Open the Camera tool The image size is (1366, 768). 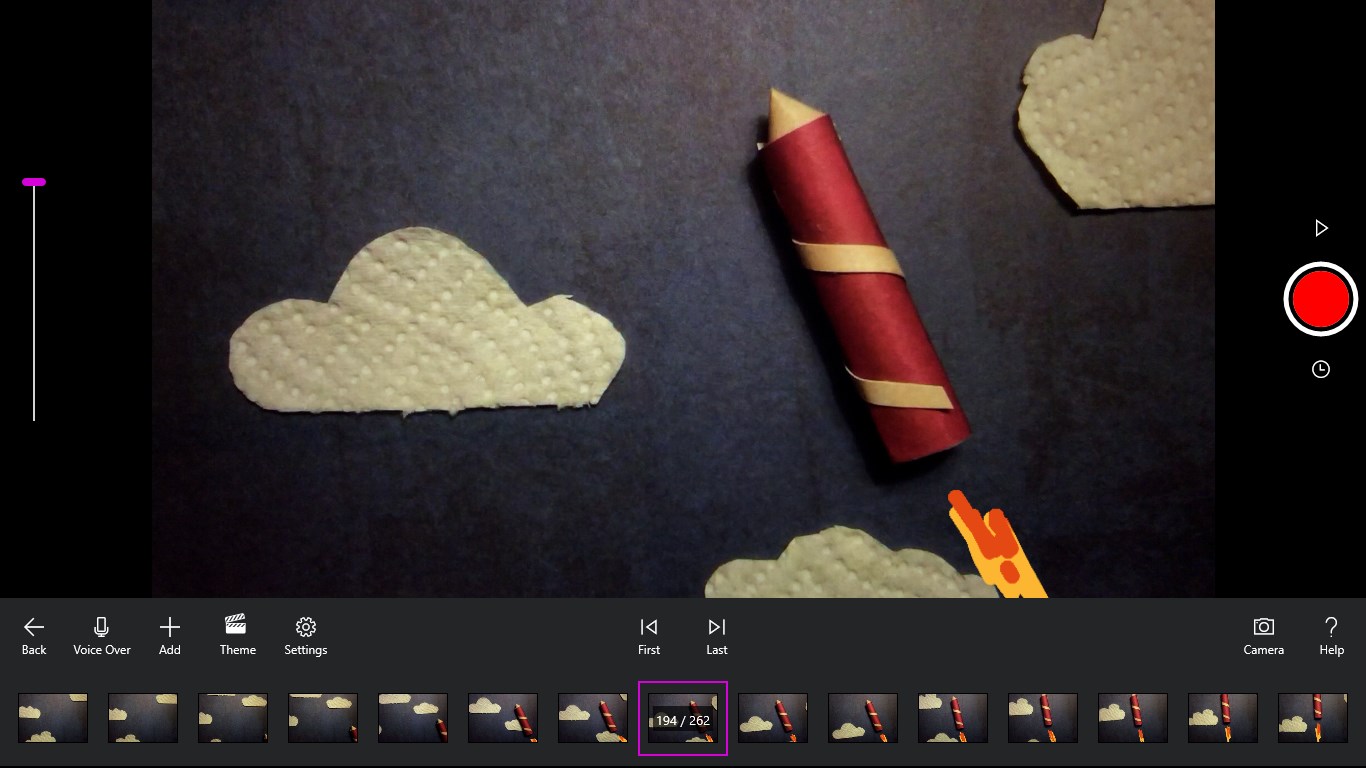(1264, 636)
